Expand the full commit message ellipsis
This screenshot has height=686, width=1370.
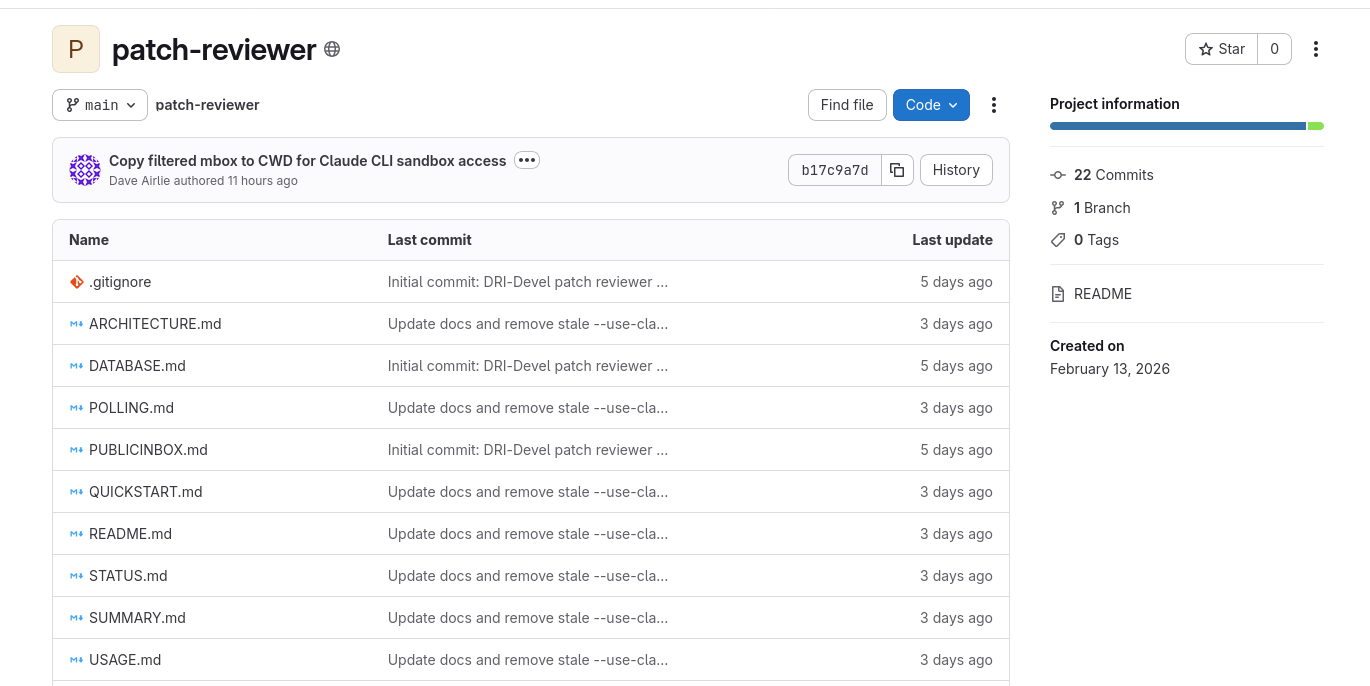[527, 160]
